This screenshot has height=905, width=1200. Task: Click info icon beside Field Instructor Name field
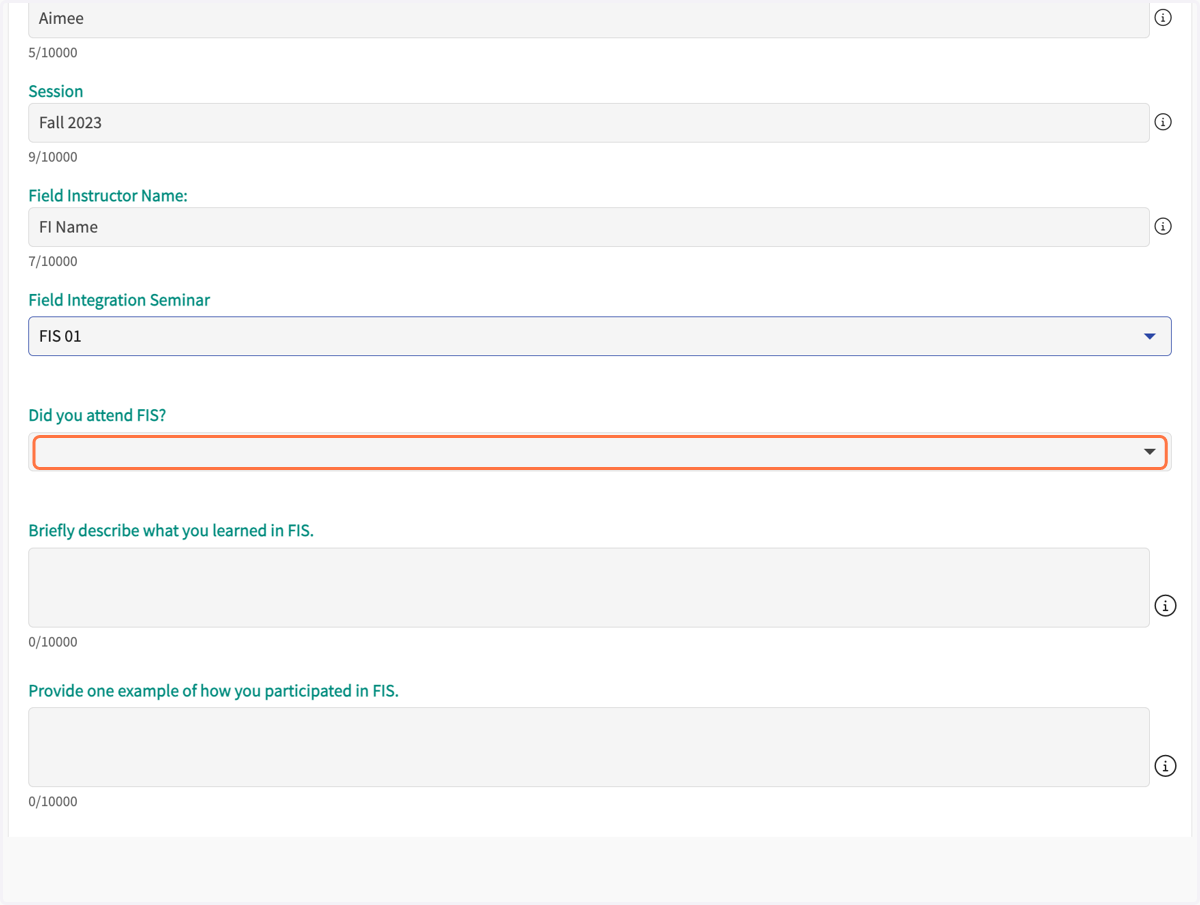coord(1163,227)
